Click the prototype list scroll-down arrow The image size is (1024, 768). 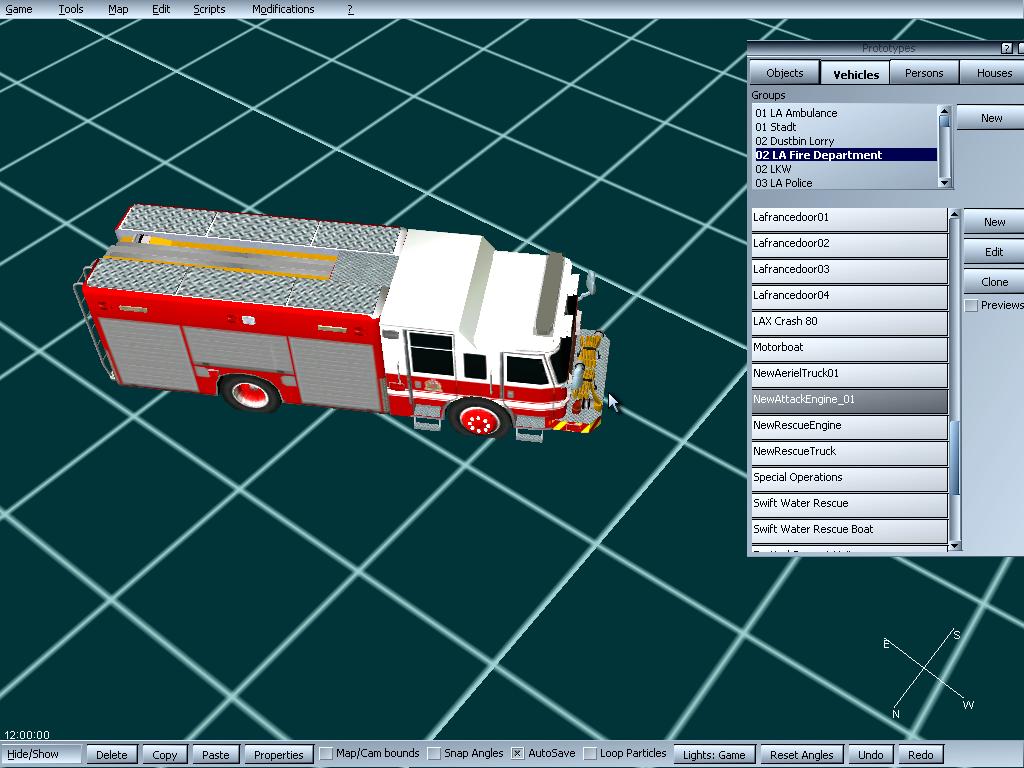955,545
